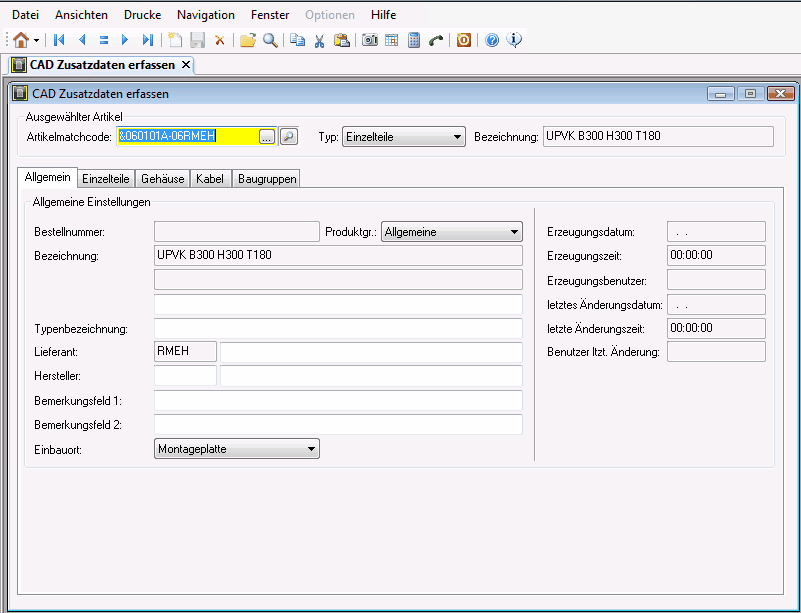Screen dimensions: 801x613
Task: Click the floppy disk save icon
Action: pos(197,40)
